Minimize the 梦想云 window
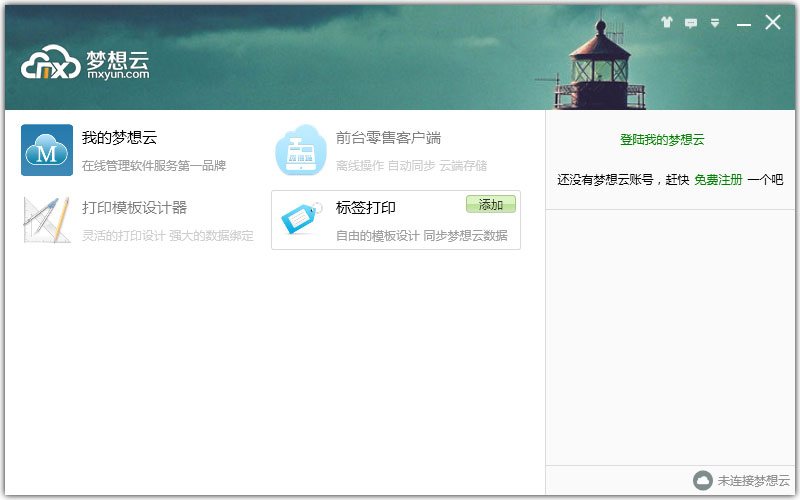The height and width of the screenshot is (500, 800). 744,23
